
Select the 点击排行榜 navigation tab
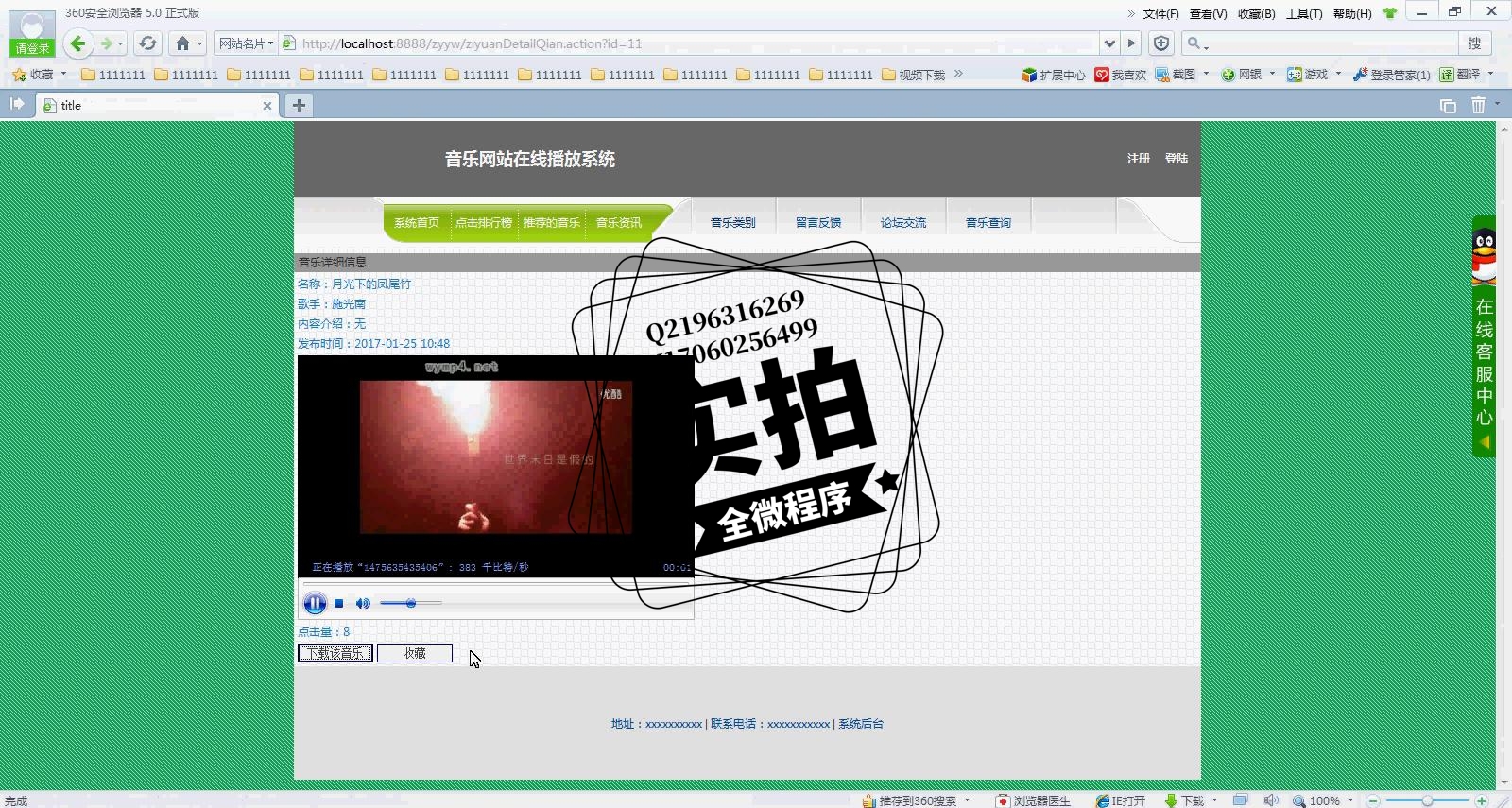point(484,223)
